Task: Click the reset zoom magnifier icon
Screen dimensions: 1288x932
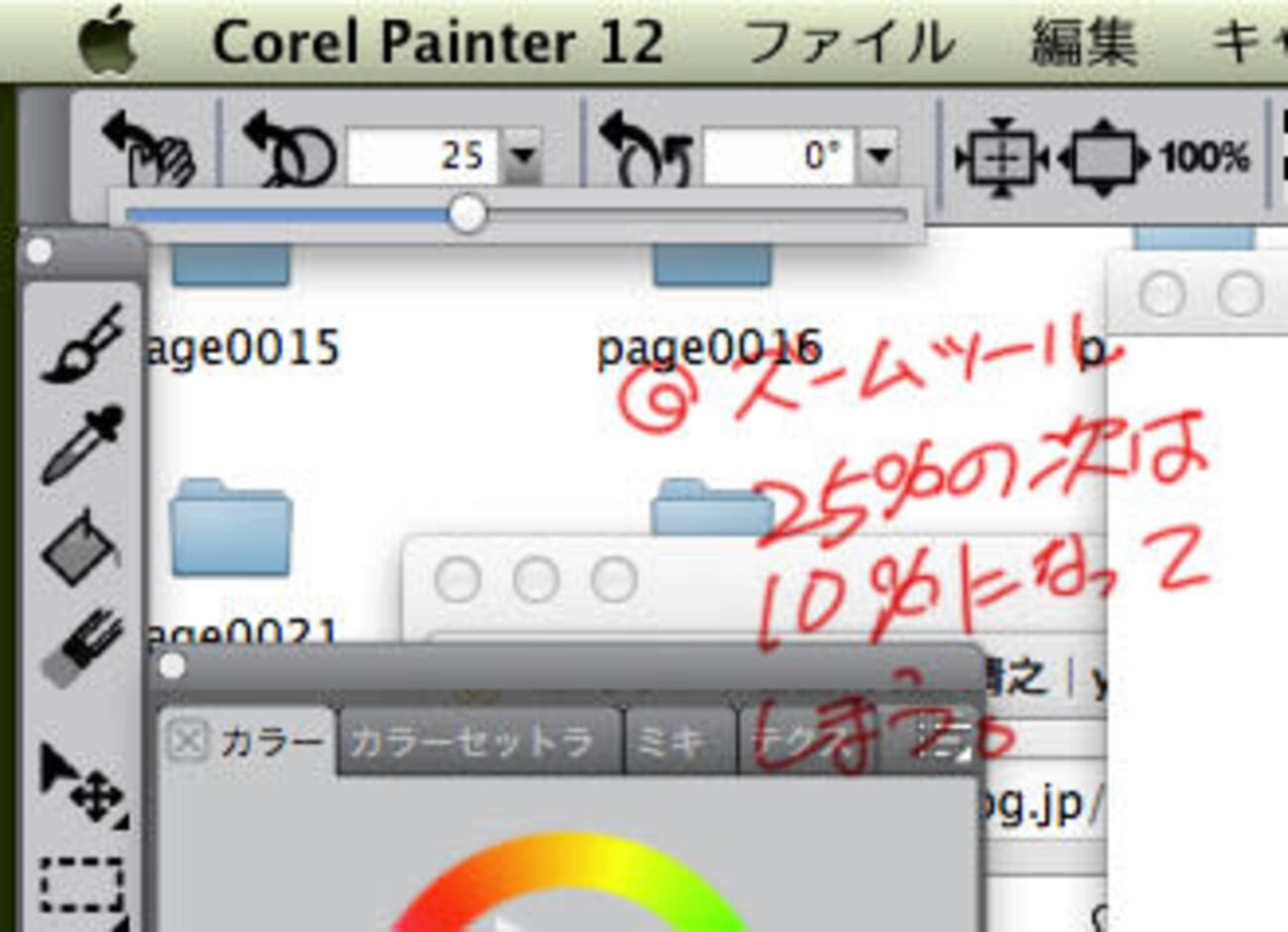Action: pyautogui.click(x=290, y=151)
